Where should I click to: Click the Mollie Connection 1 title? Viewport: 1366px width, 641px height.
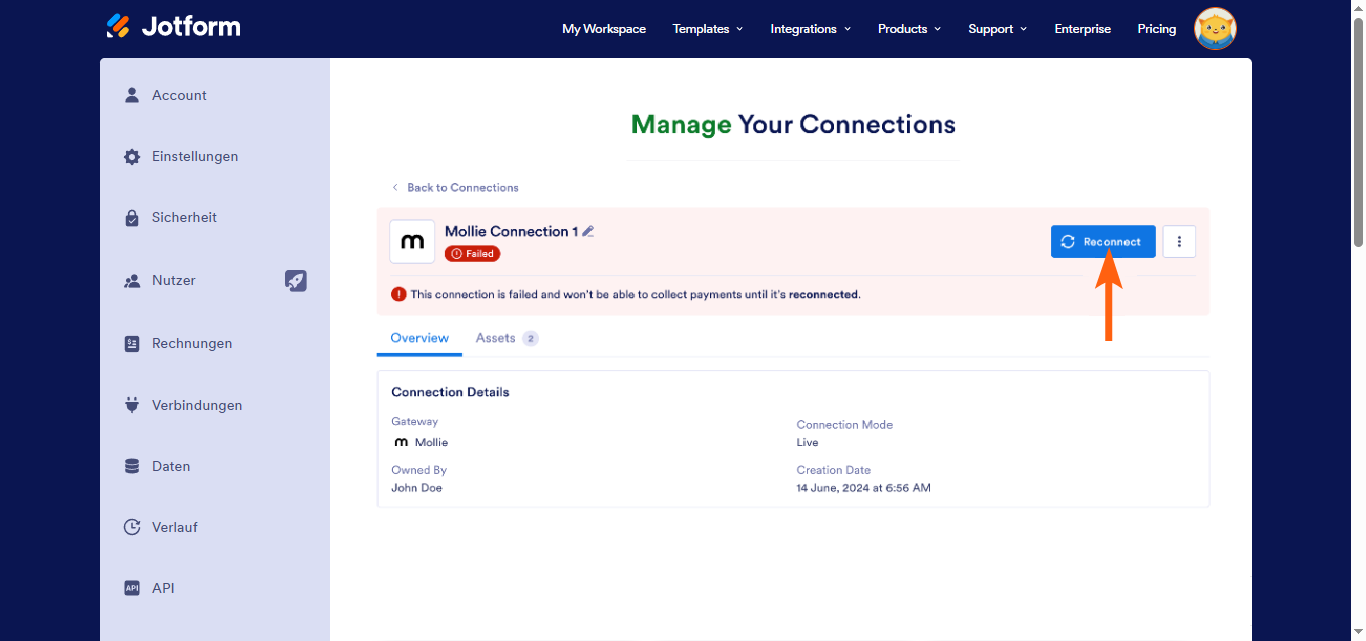tap(511, 231)
